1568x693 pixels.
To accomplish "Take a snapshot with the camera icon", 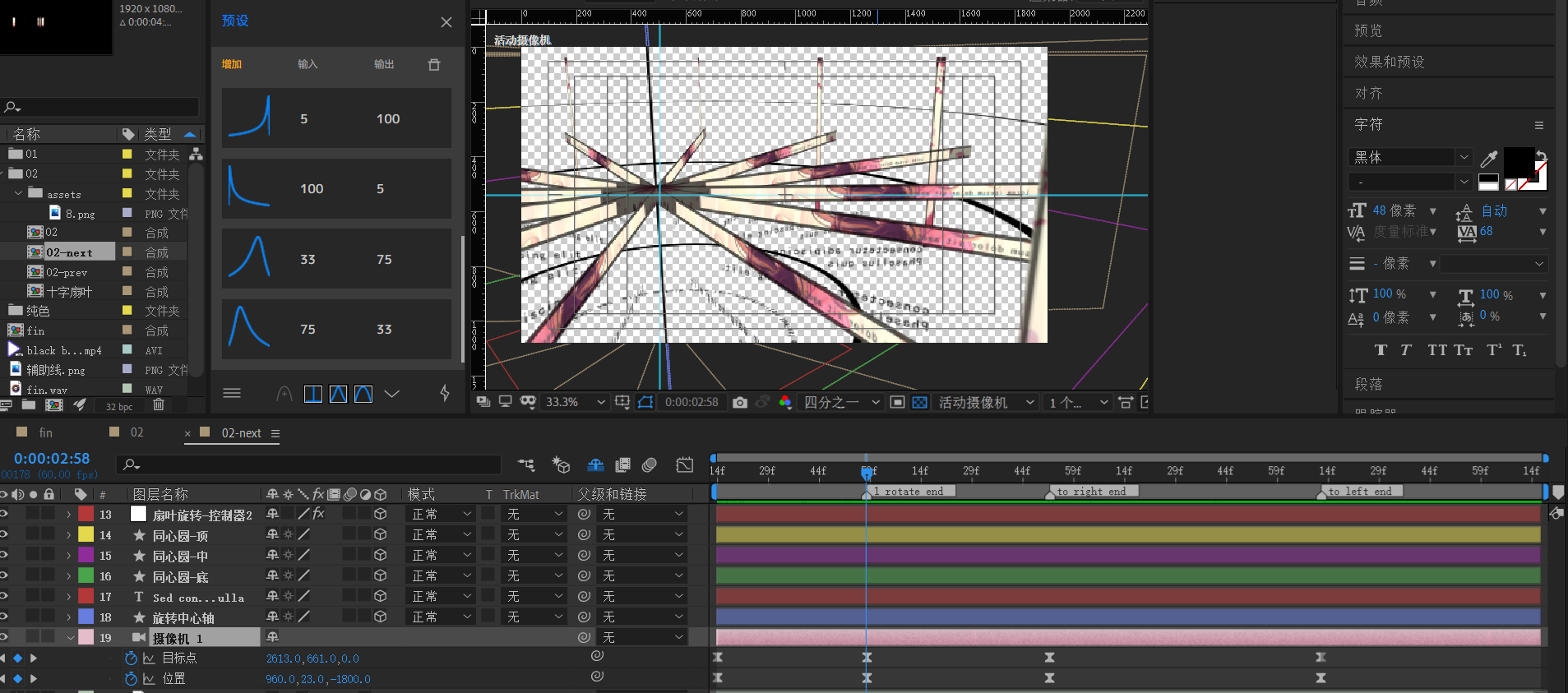I will 740,402.
